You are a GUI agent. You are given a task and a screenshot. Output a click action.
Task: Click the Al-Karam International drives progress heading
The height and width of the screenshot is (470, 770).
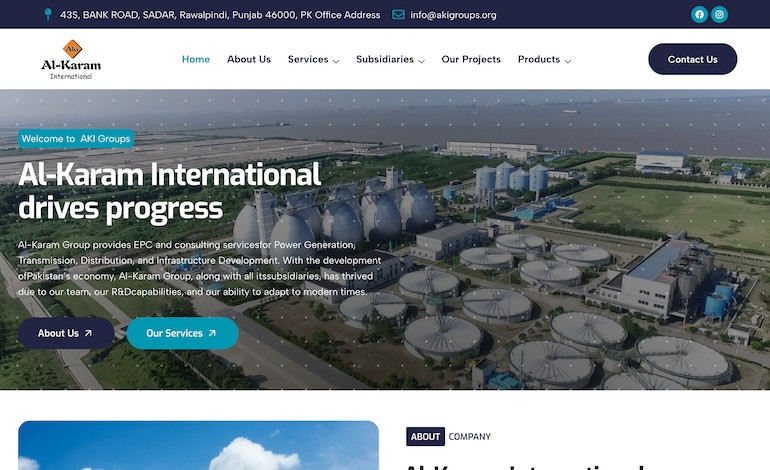[170, 191]
